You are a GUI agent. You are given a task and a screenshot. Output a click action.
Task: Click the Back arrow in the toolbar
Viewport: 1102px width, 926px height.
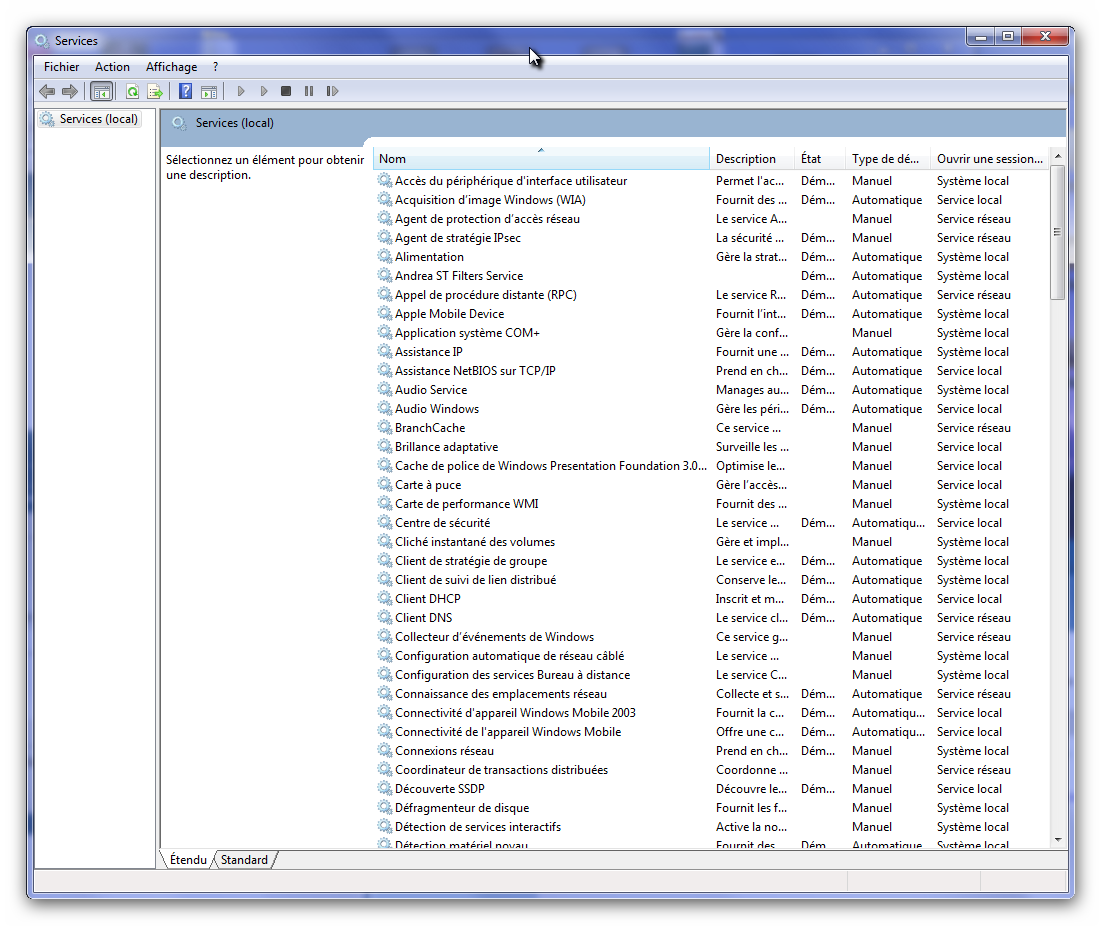47,91
